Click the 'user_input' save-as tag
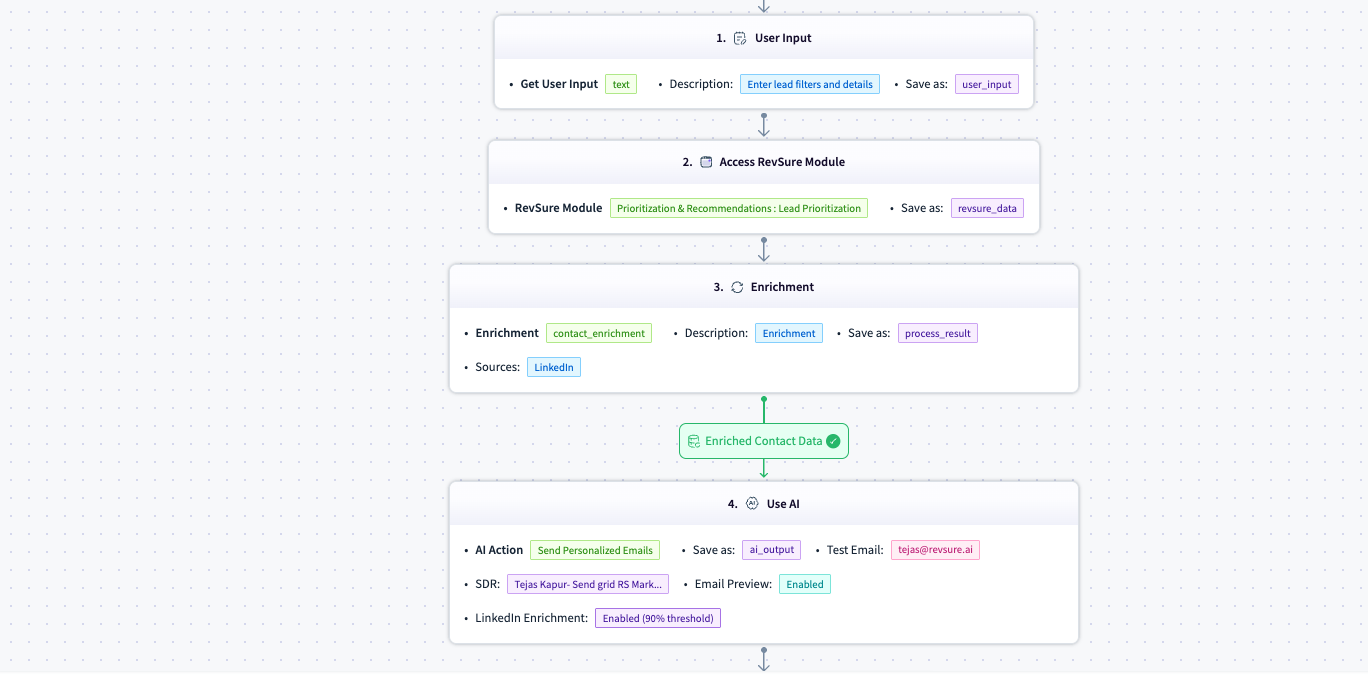1368x675 pixels. (987, 84)
